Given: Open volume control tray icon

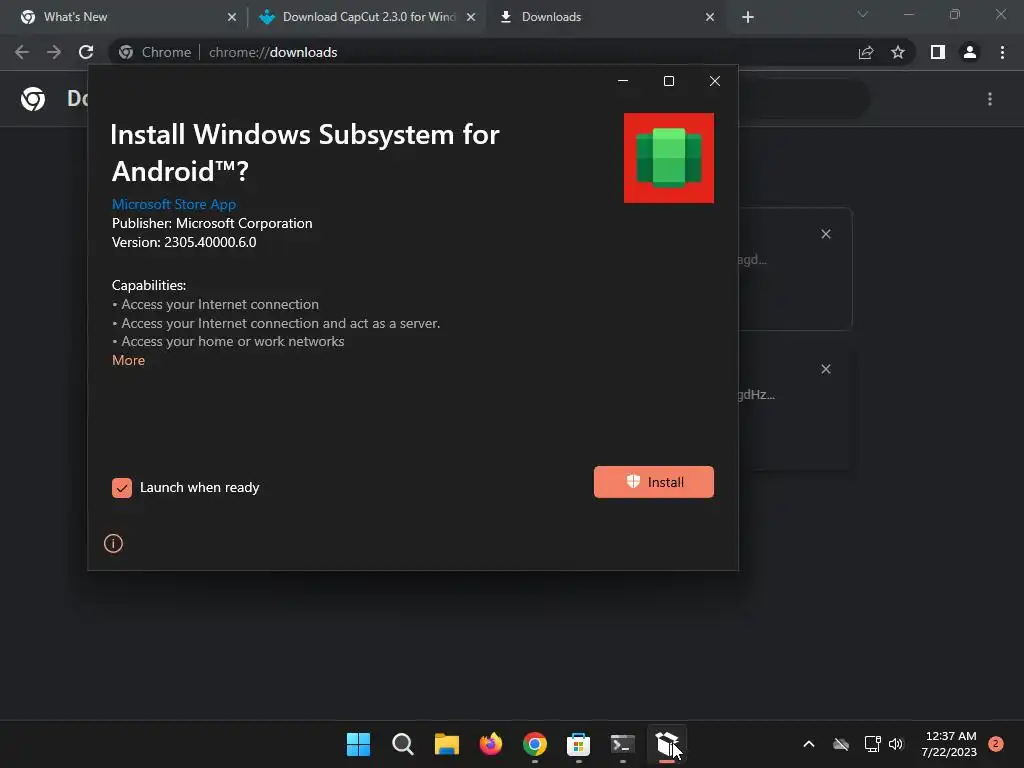Looking at the screenshot, I should [896, 744].
